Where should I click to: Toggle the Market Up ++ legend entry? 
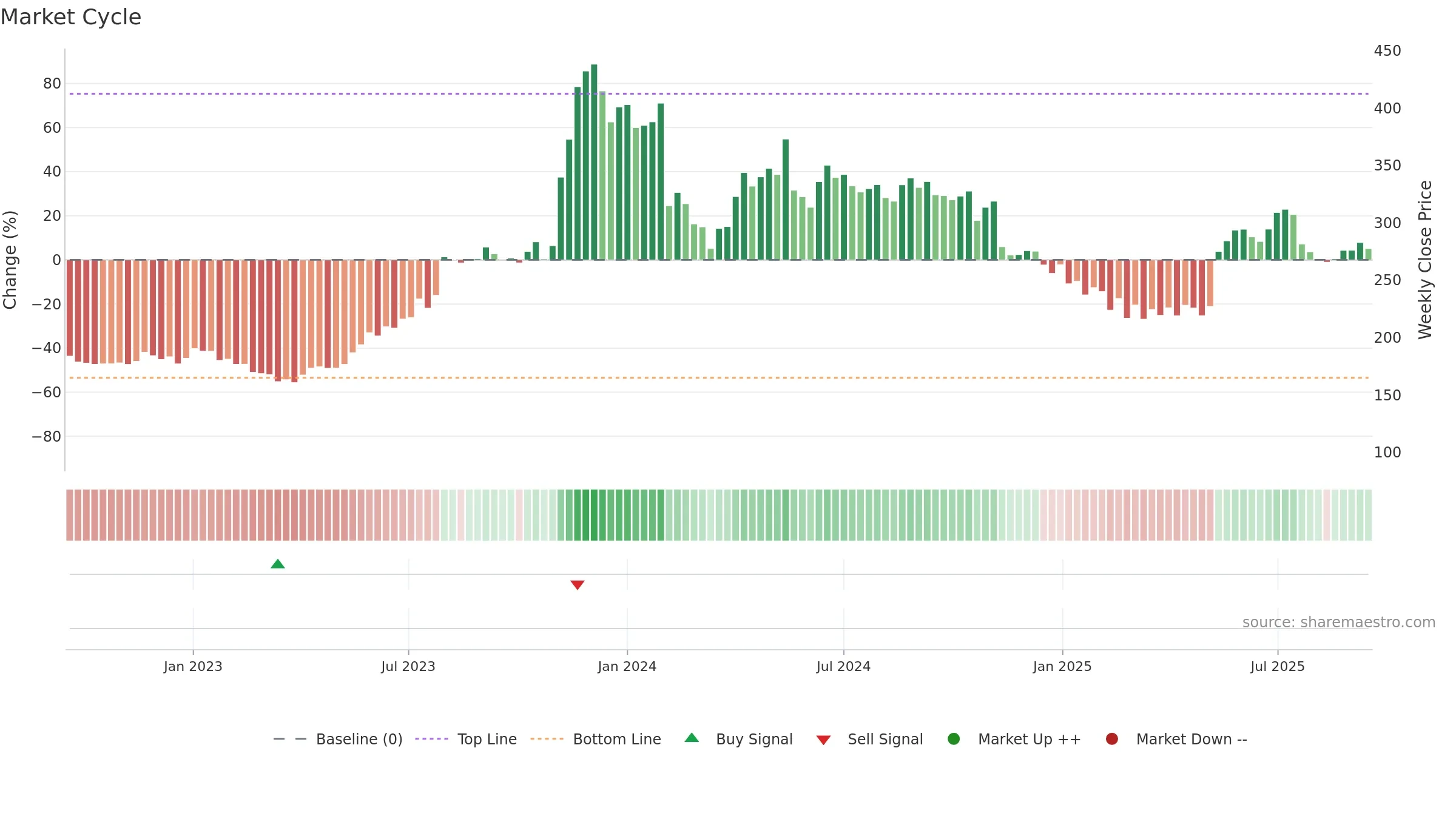click(x=1014, y=739)
